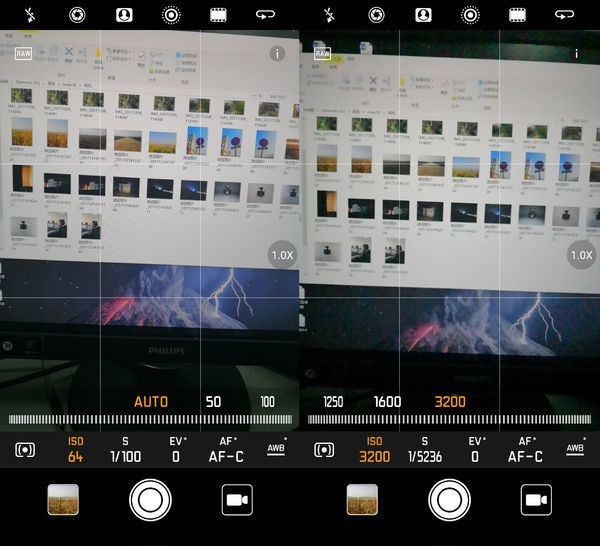Toggle the RAW badge on ISO 3200 screen
Viewport: 600px width, 546px height.
coord(322,54)
